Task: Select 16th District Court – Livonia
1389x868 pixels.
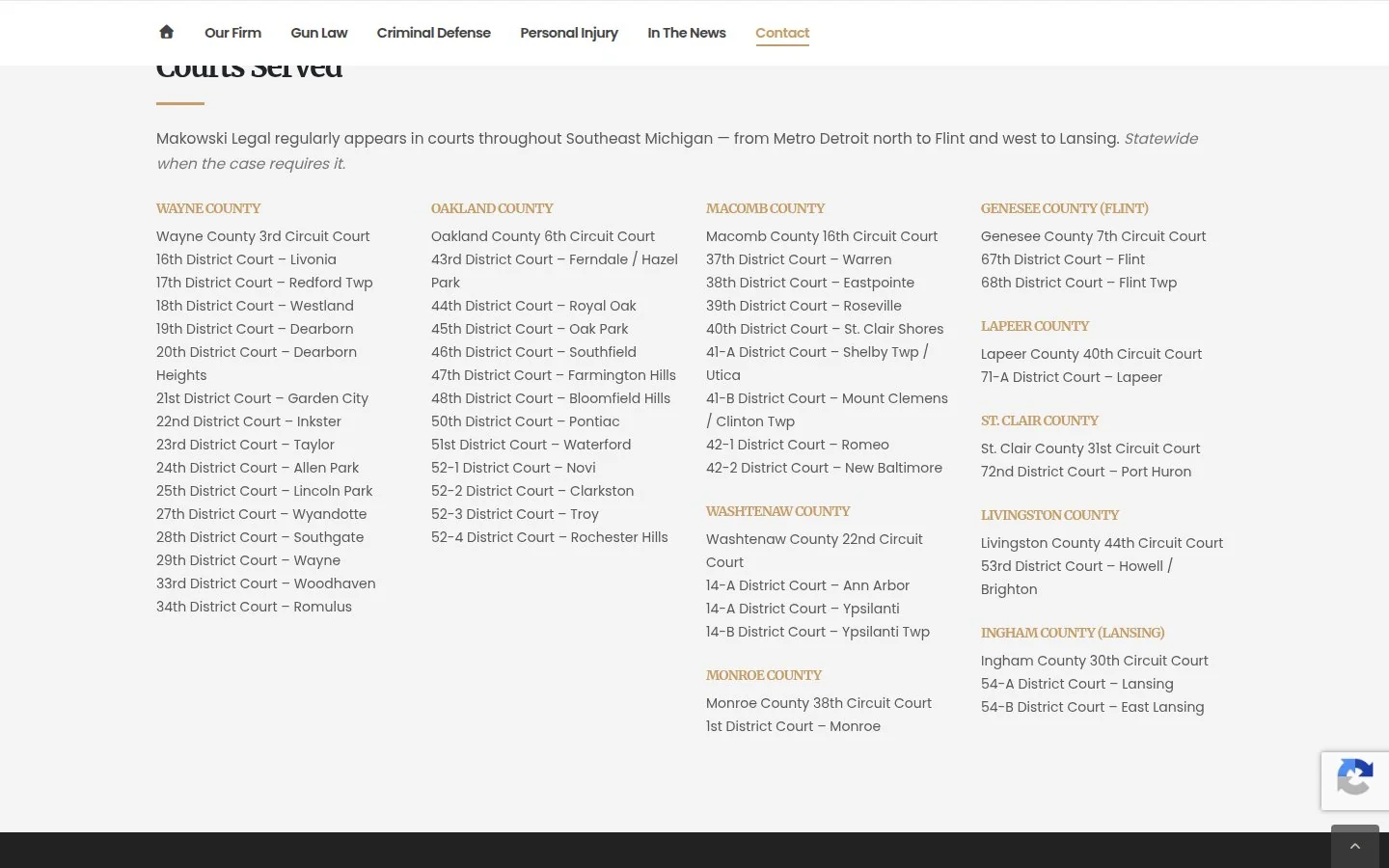Action: click(x=247, y=259)
